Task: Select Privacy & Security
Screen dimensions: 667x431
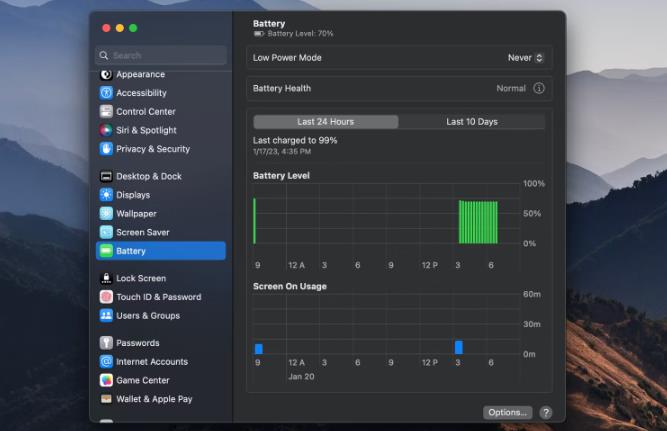Action: (x=161, y=149)
